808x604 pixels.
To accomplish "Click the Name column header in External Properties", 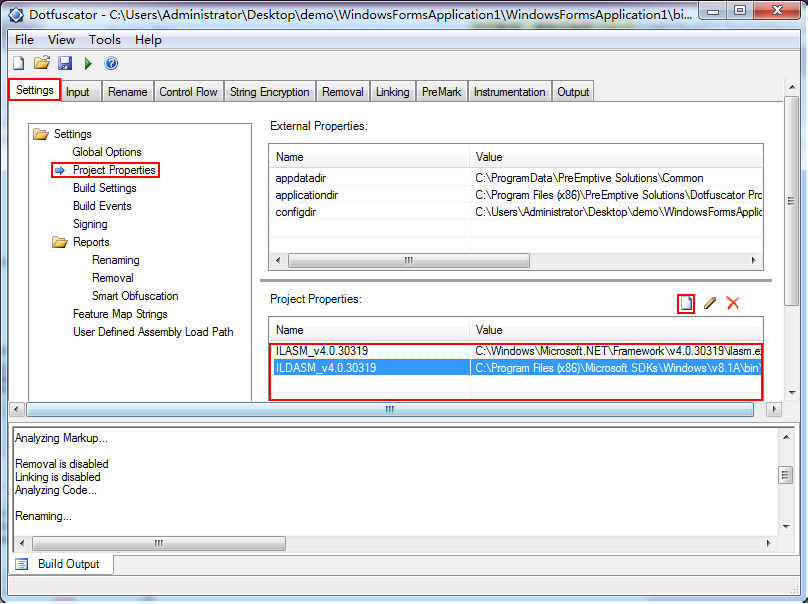I will tap(369, 157).
